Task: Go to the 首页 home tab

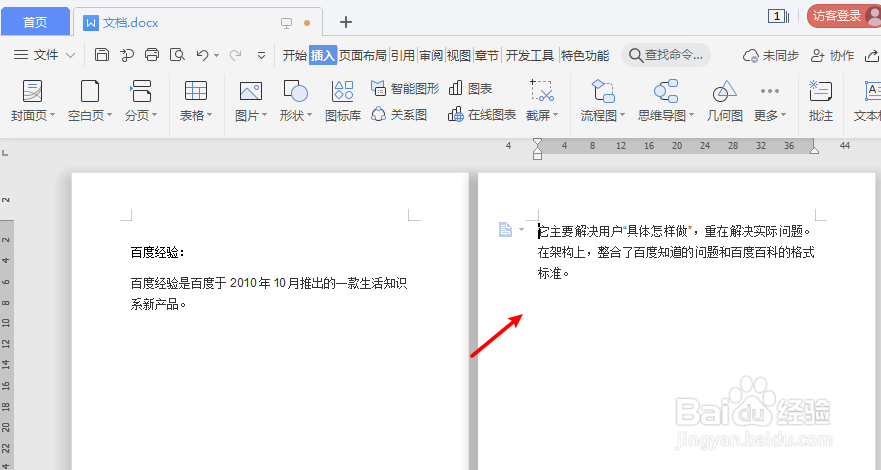Action: coord(35,22)
